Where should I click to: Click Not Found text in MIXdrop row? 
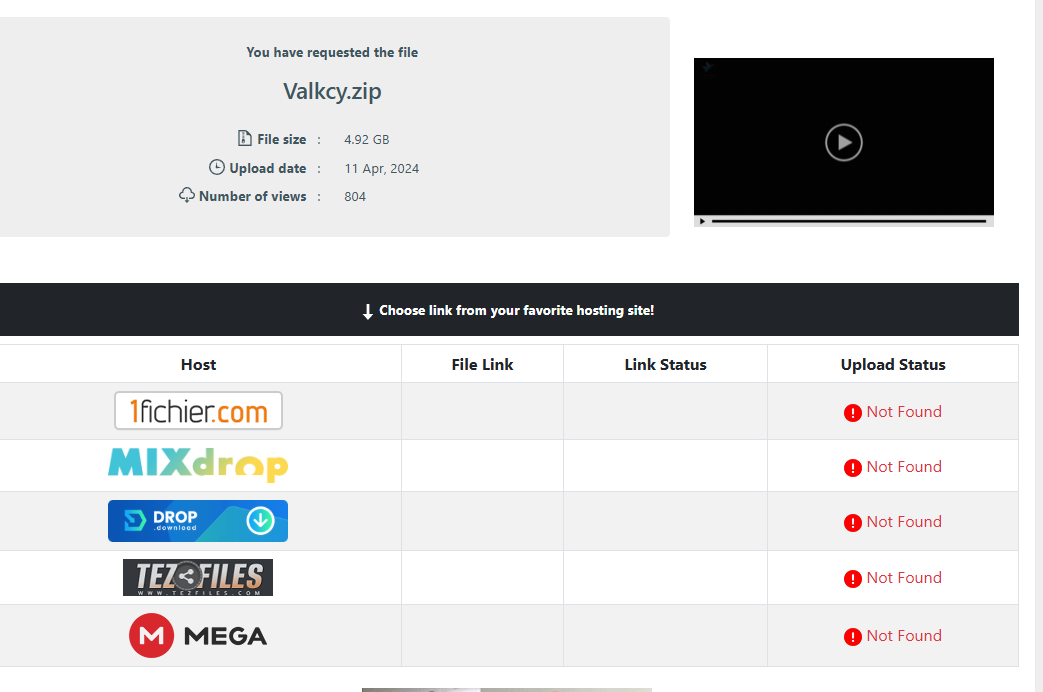904,467
